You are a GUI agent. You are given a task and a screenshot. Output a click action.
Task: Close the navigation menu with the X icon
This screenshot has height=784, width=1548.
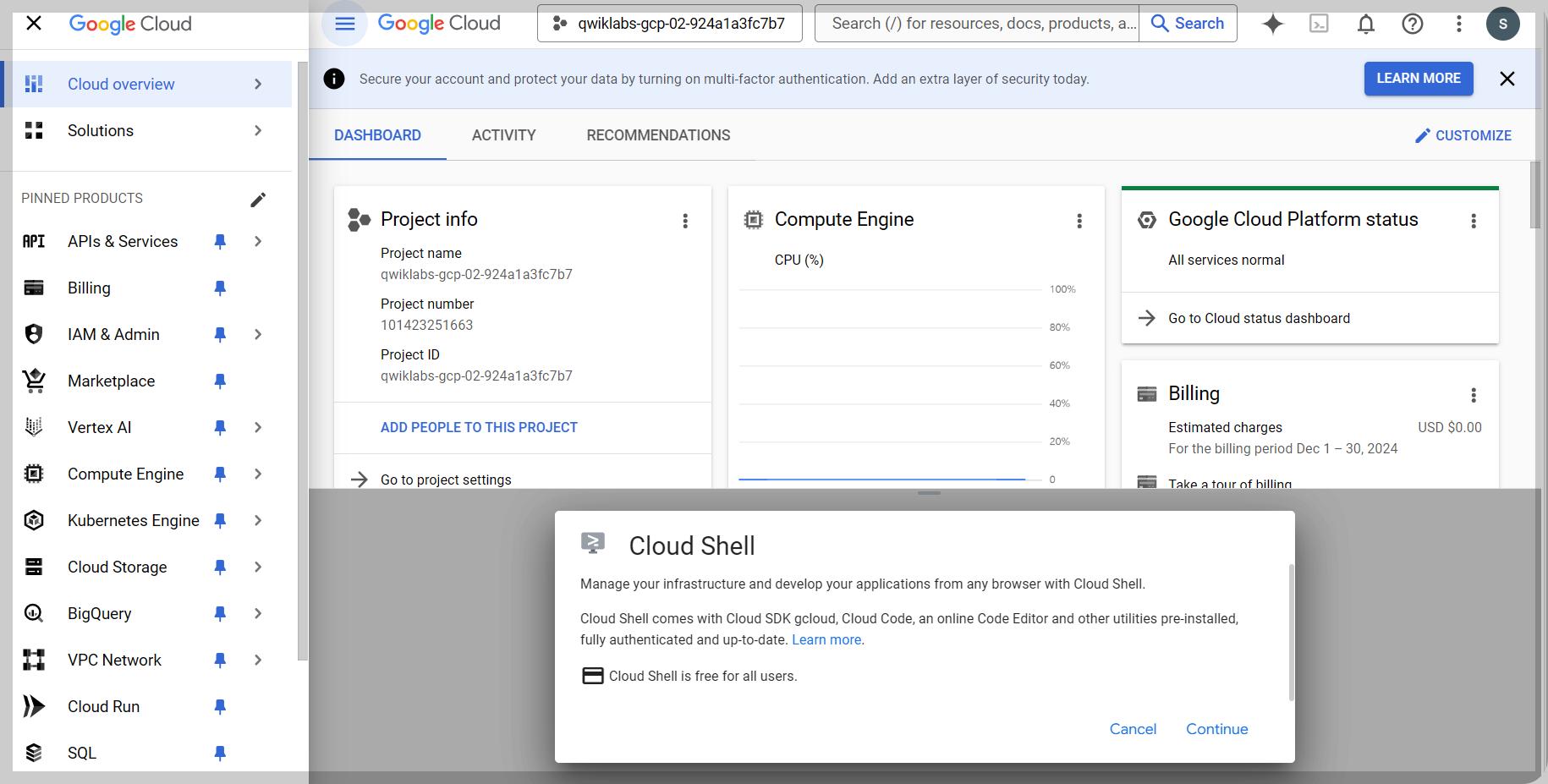tap(34, 23)
